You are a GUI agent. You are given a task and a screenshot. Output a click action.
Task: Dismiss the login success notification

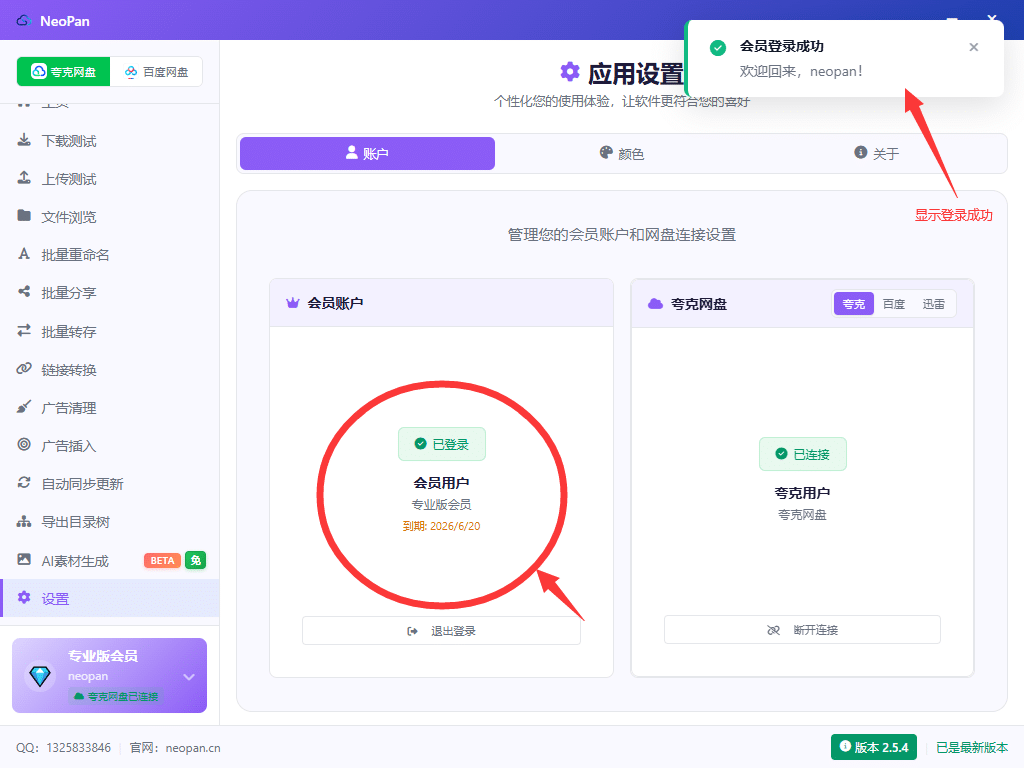(974, 47)
